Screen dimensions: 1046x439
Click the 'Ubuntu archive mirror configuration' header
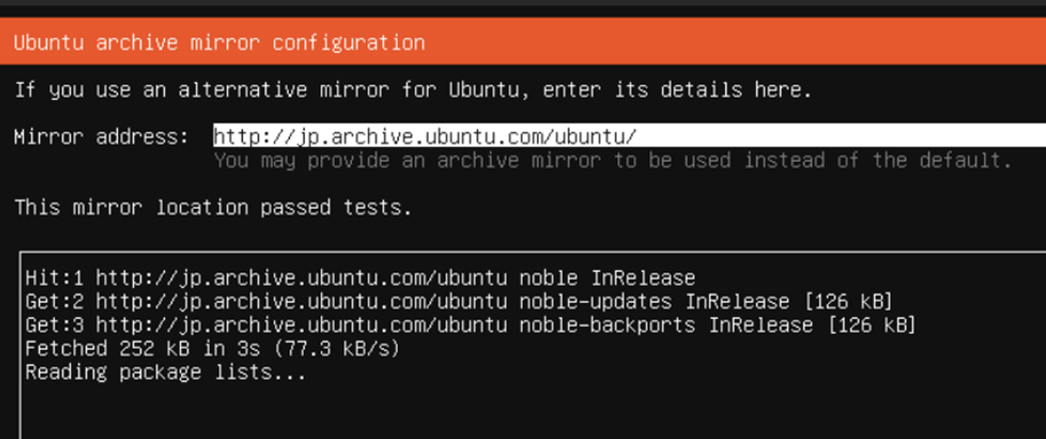click(219, 43)
